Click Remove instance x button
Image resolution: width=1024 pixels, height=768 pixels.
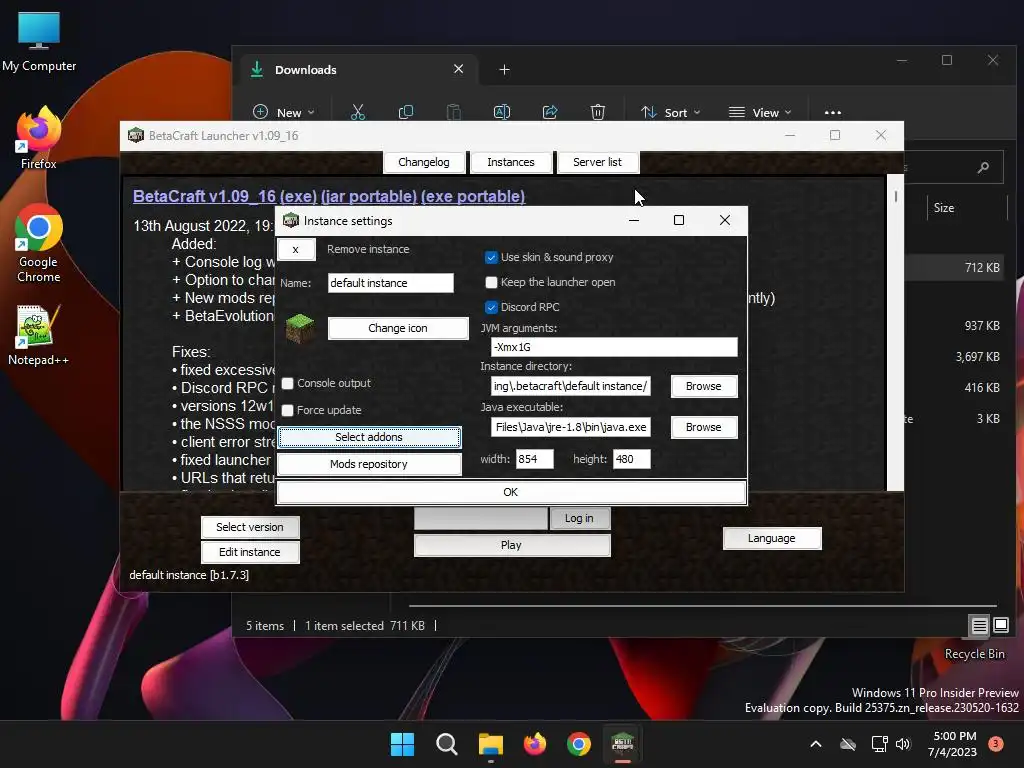pyautogui.click(x=296, y=249)
